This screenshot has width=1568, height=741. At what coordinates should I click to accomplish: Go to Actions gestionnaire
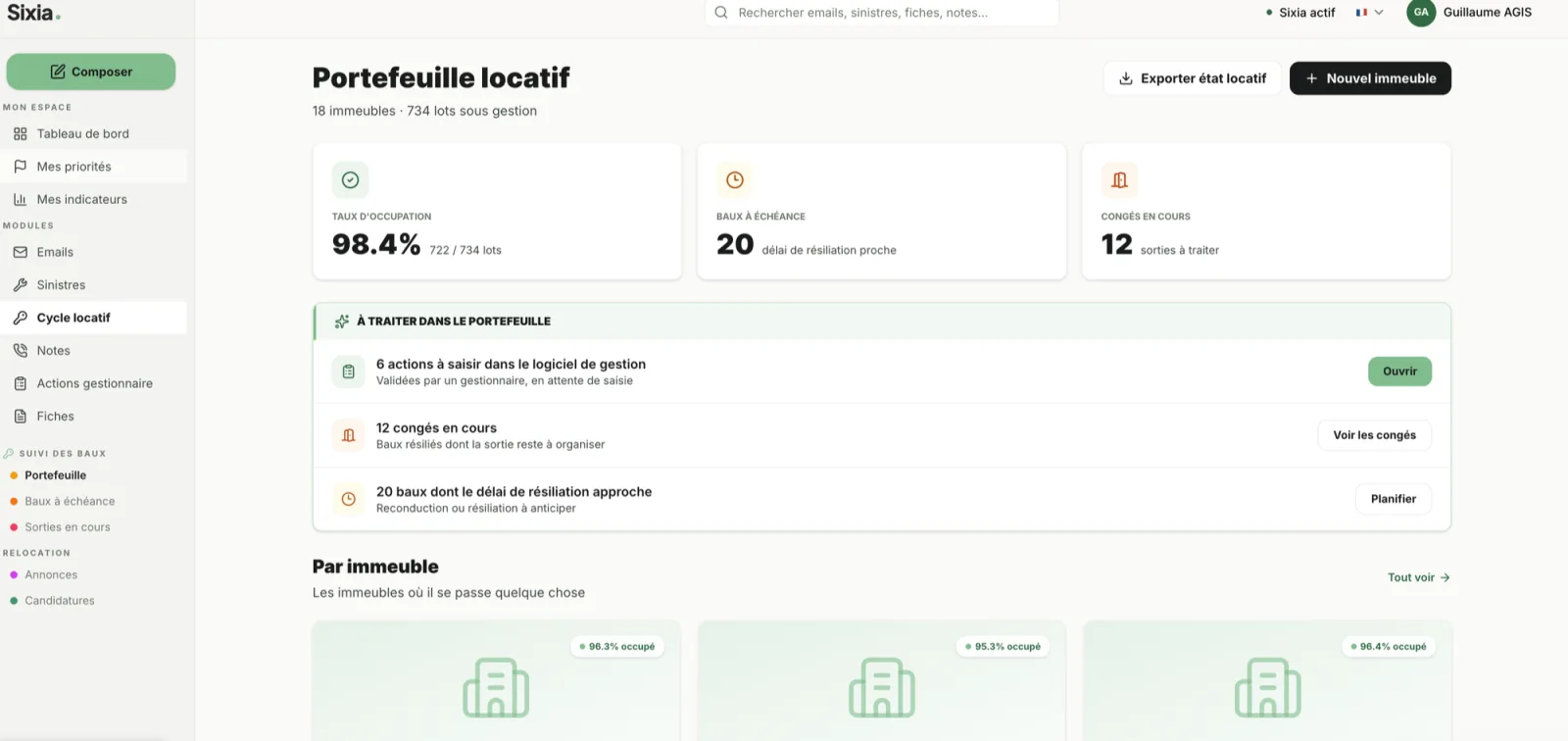(93, 383)
